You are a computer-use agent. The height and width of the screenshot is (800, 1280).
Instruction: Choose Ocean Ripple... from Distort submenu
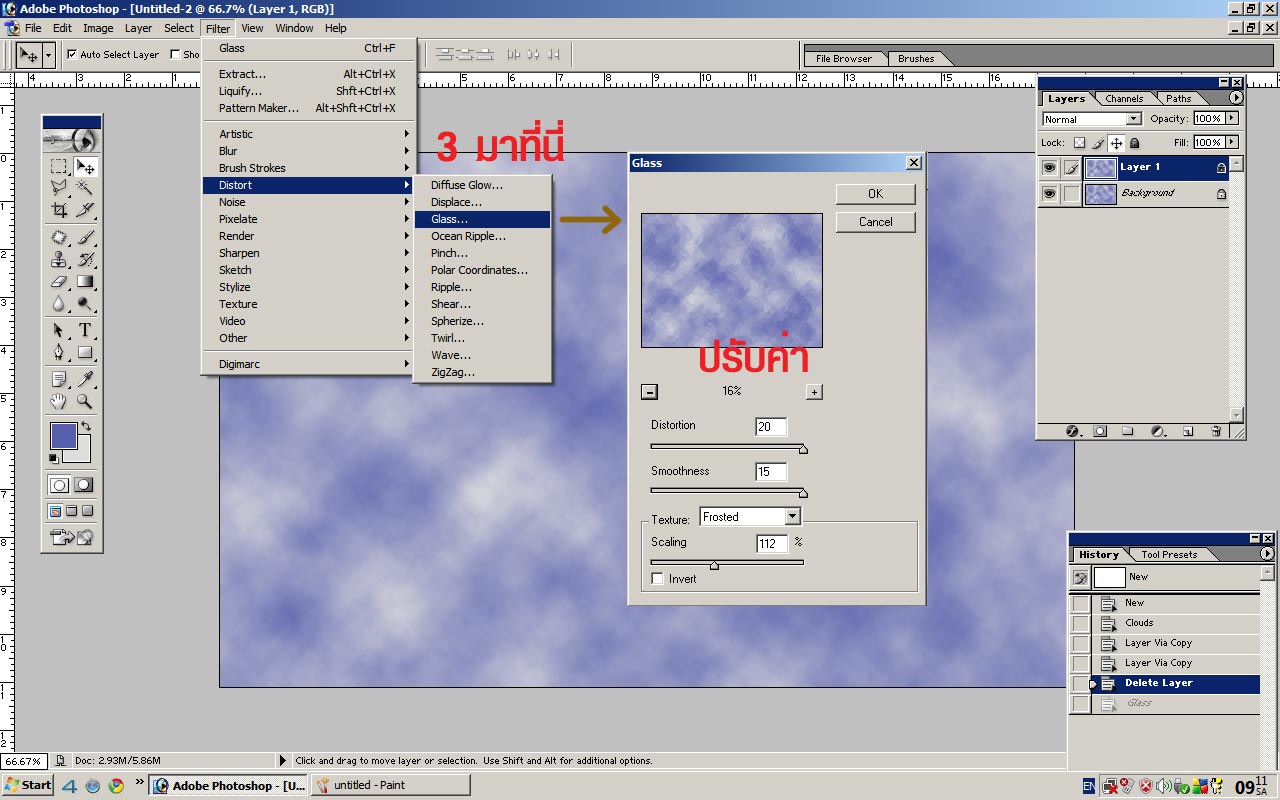482,236
